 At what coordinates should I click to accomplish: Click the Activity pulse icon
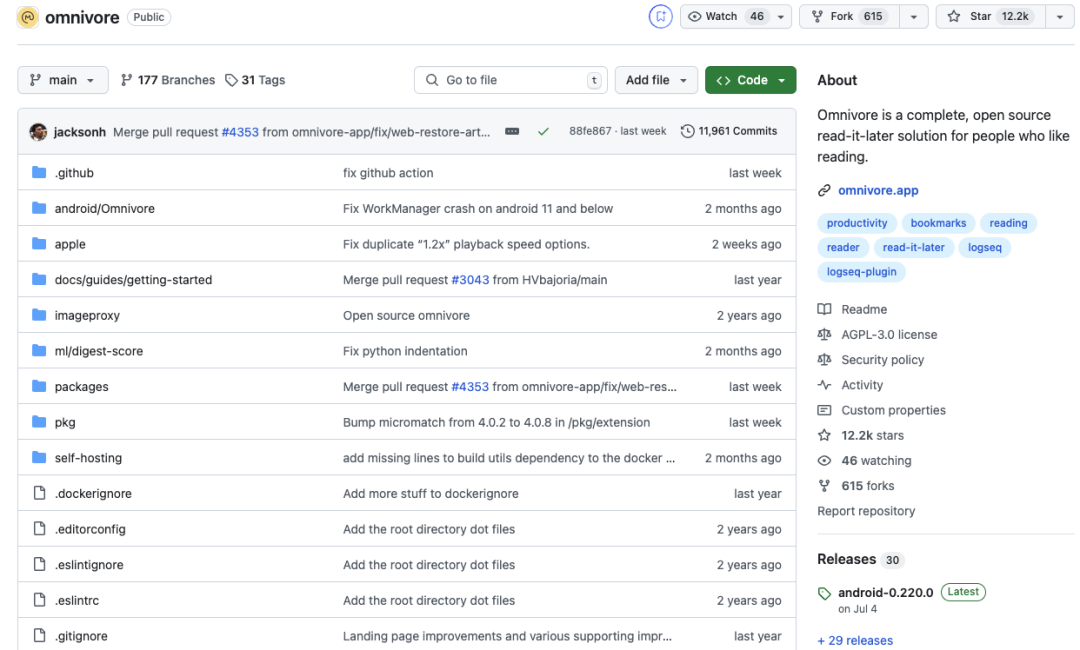[824, 385]
